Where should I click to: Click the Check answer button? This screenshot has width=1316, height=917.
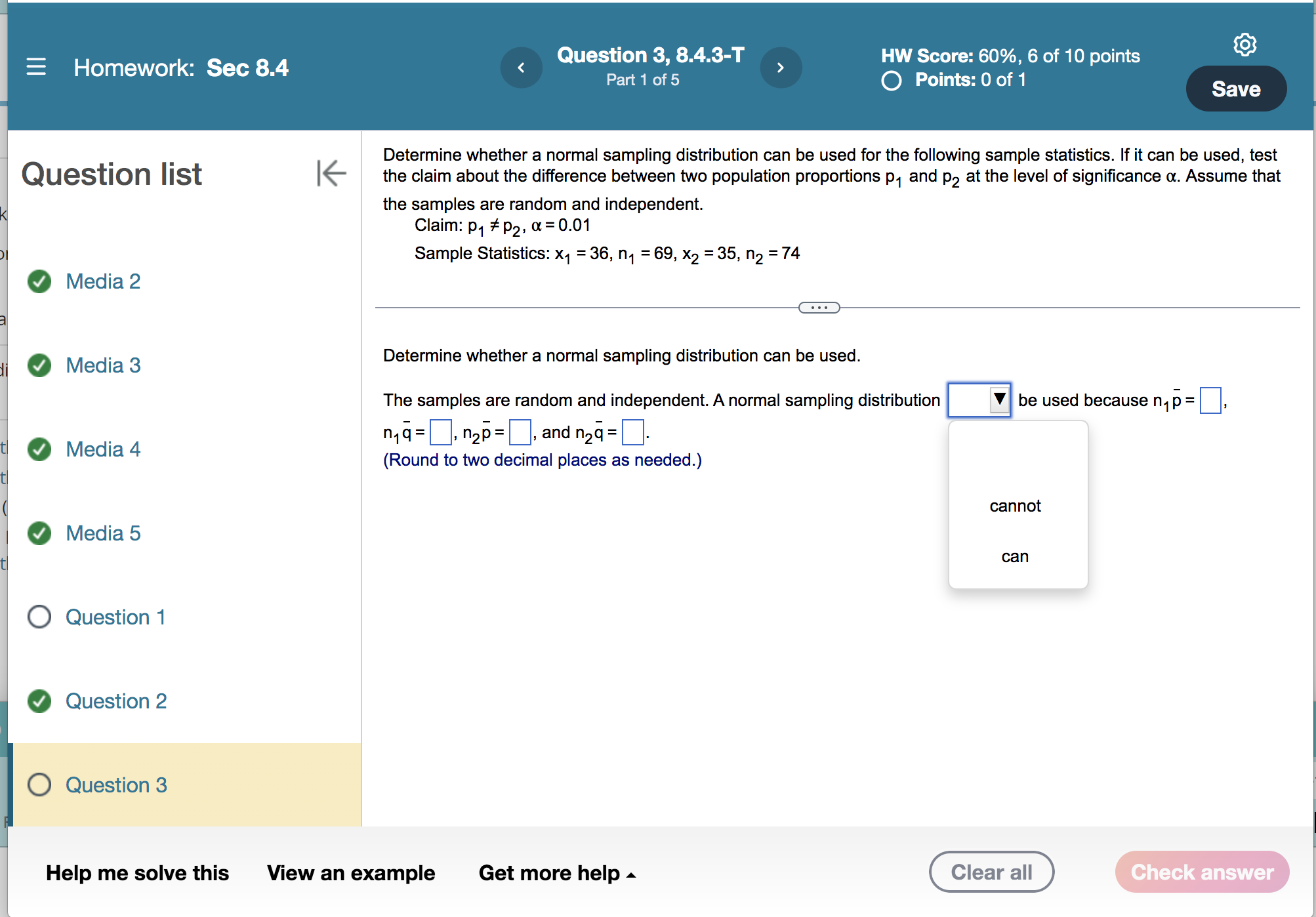tap(1201, 872)
